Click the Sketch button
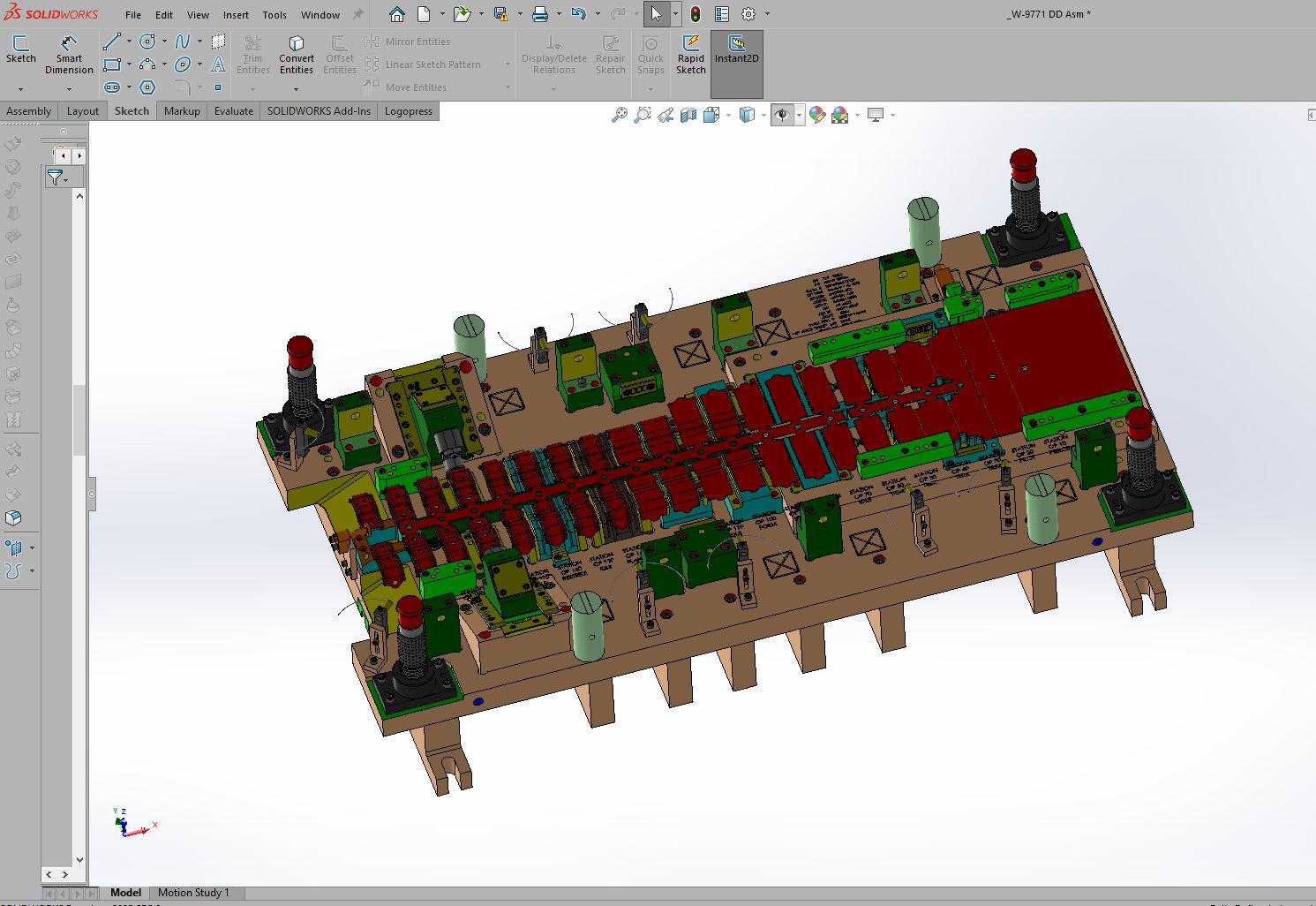This screenshot has width=1316, height=906. 21,49
